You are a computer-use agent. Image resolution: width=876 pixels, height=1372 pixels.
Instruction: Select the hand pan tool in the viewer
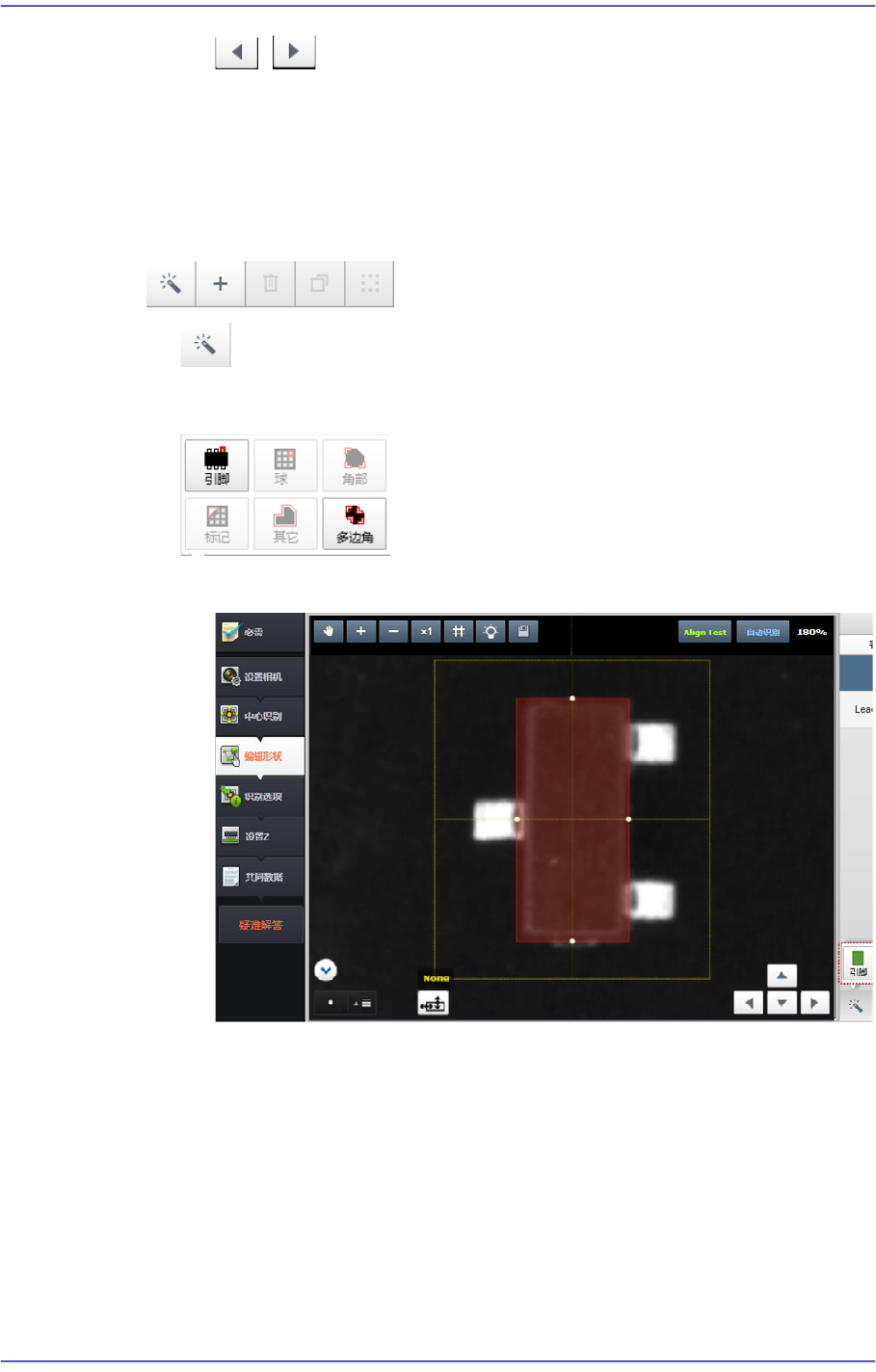(x=329, y=631)
